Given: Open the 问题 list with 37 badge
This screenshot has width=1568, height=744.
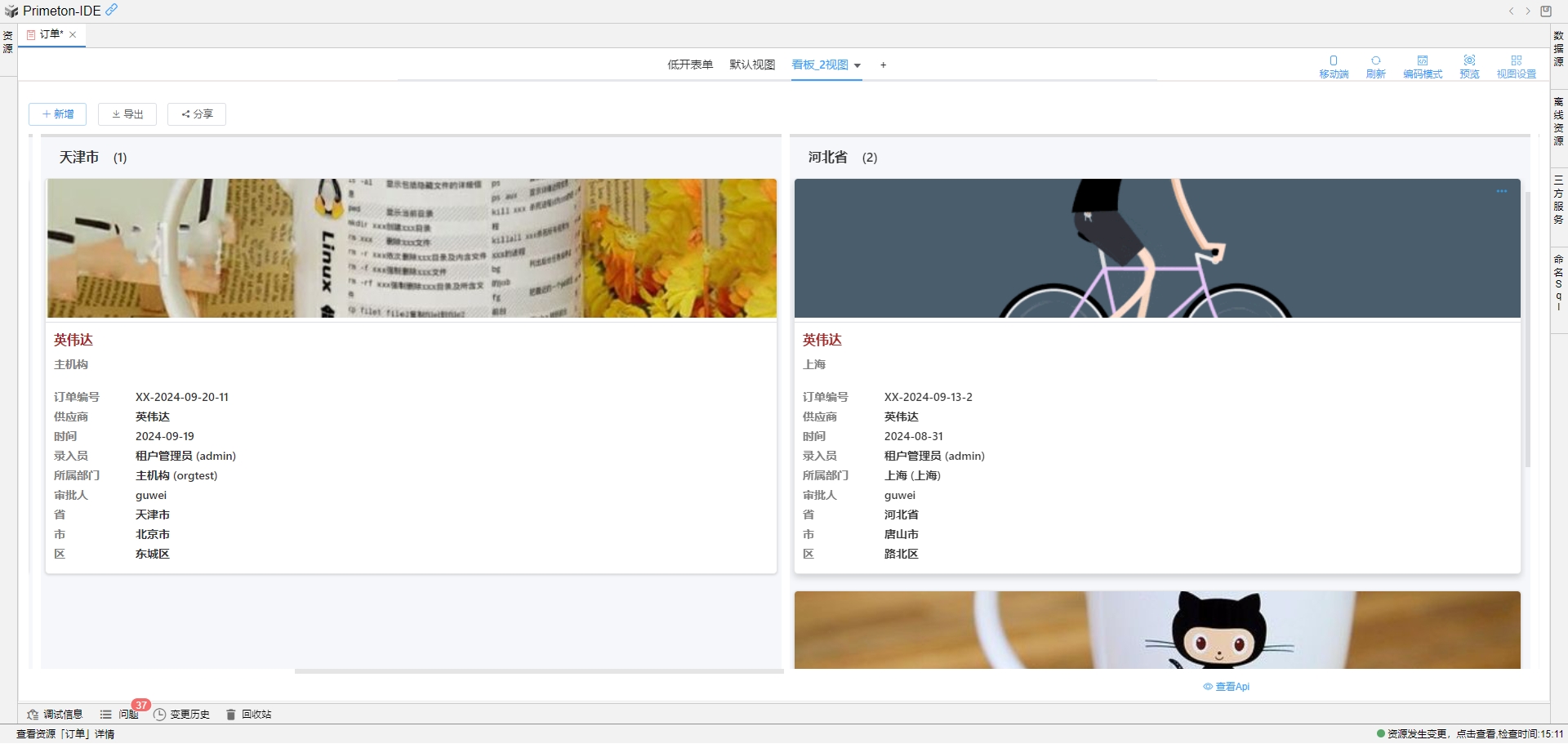Looking at the screenshot, I should coord(119,714).
